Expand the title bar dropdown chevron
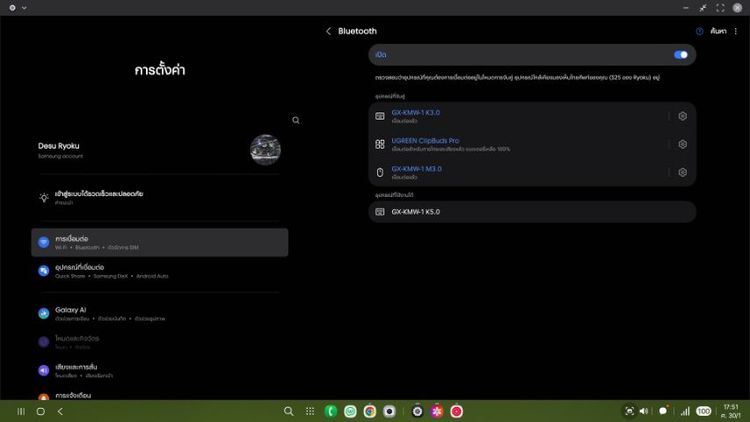 point(24,7)
